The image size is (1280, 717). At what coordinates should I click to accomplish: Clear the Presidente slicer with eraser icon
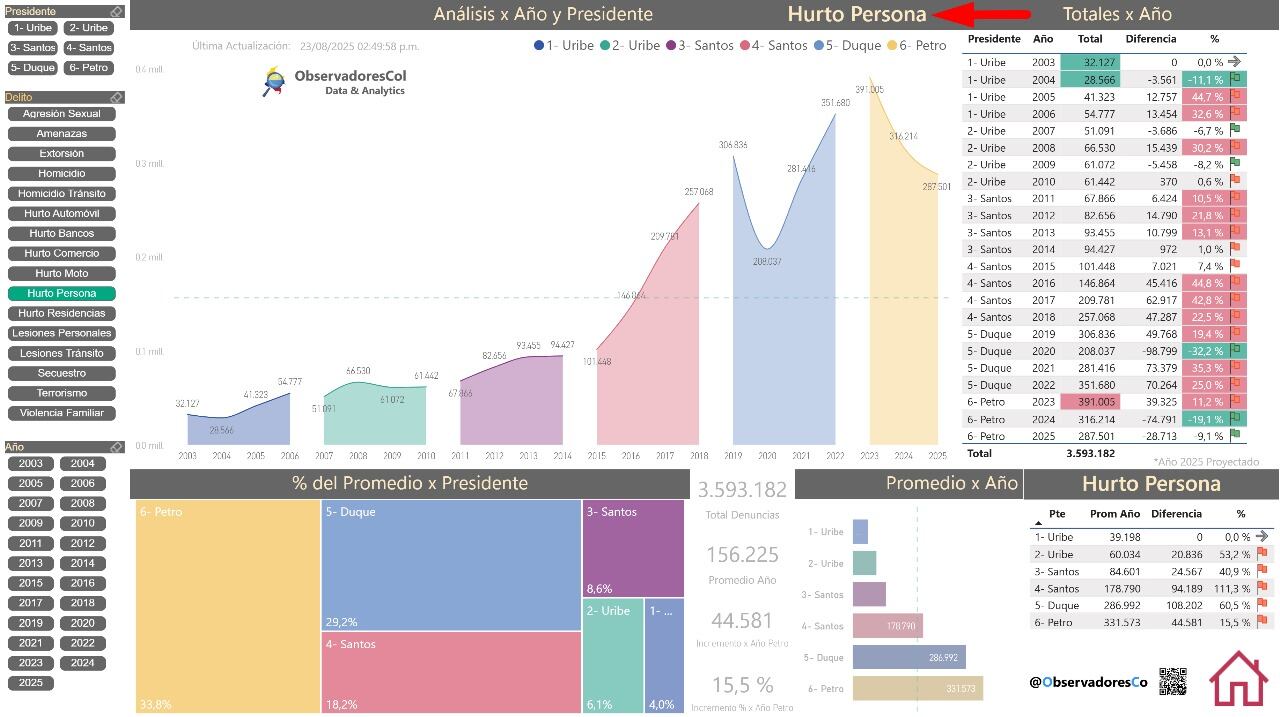point(116,12)
